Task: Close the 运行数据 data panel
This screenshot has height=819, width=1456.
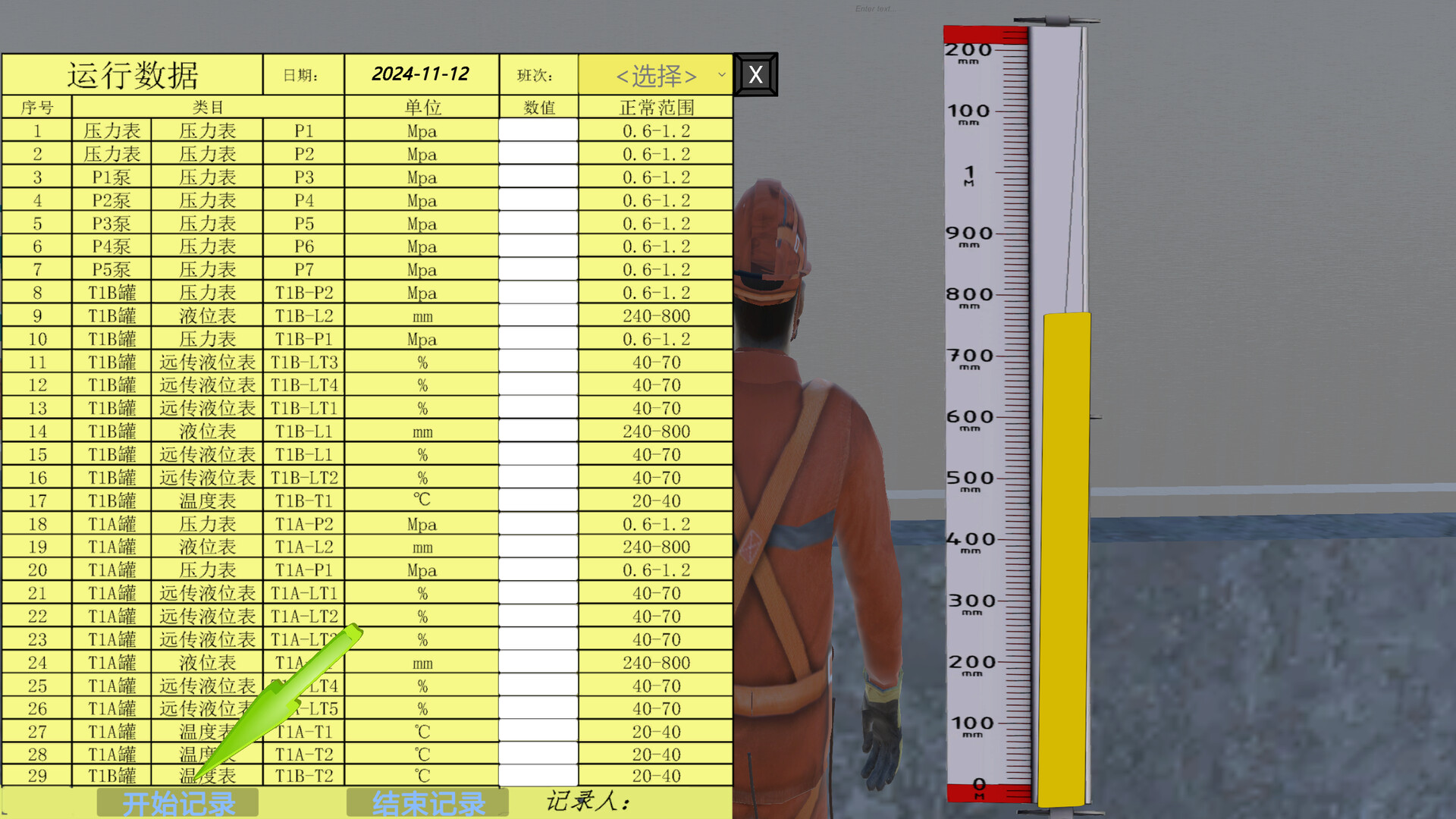Action: tap(755, 74)
